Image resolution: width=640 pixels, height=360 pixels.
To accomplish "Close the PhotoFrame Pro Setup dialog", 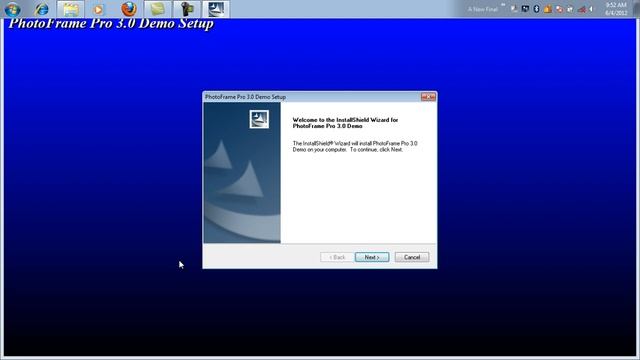I will (429, 97).
